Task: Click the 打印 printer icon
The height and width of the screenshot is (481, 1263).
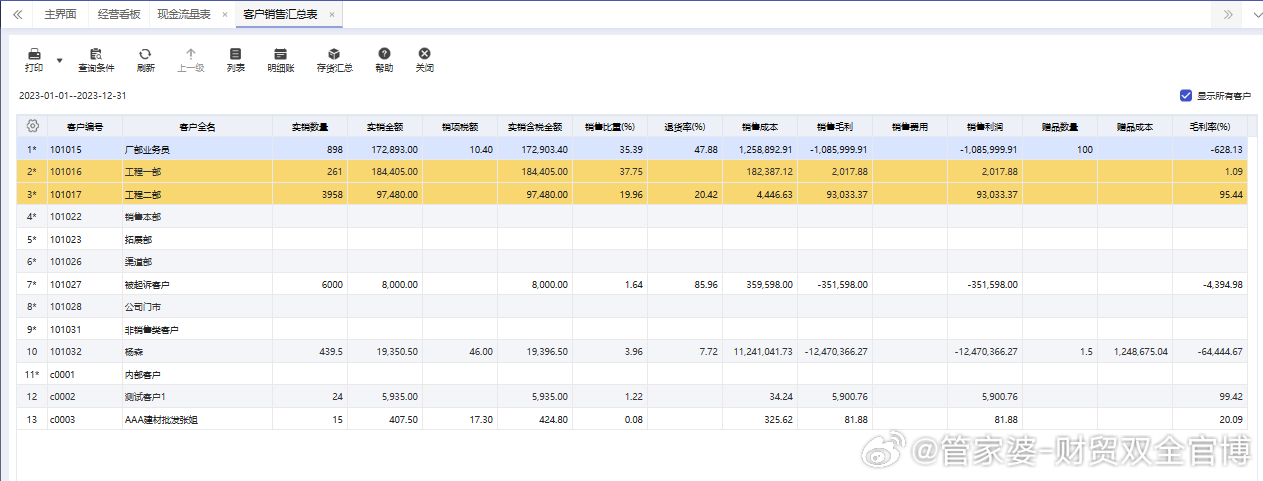Action: (x=34, y=54)
